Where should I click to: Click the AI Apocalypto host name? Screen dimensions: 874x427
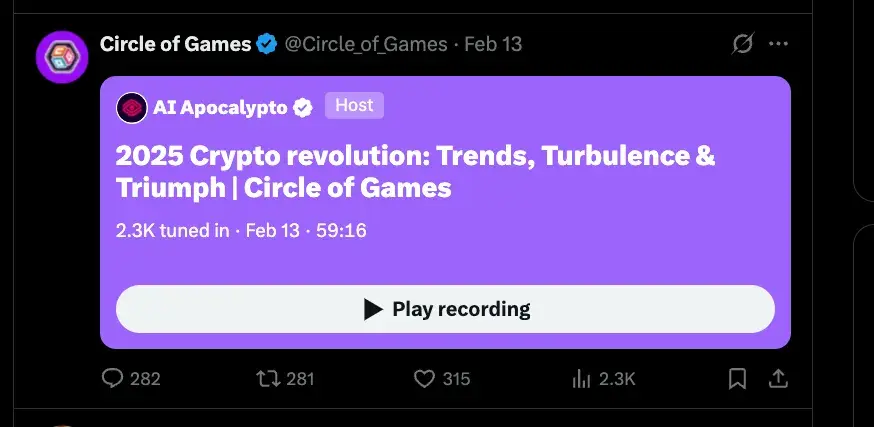[220, 108]
